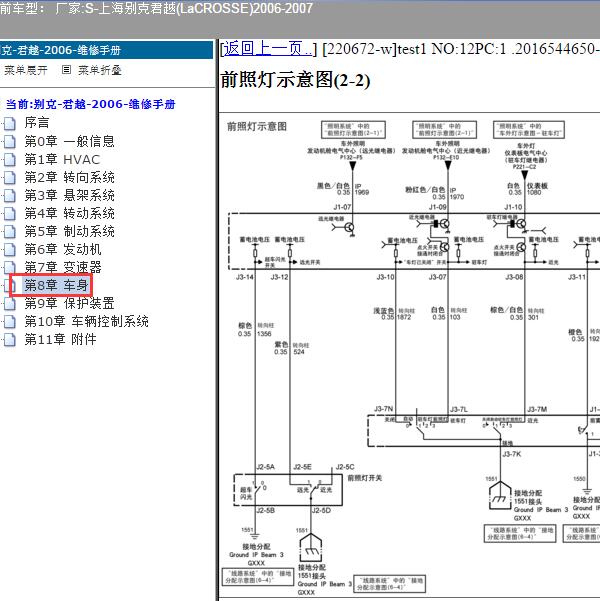This screenshot has width=600, height=601.
Task: Open chapter 第8章 车身
Action: [x=56, y=286]
